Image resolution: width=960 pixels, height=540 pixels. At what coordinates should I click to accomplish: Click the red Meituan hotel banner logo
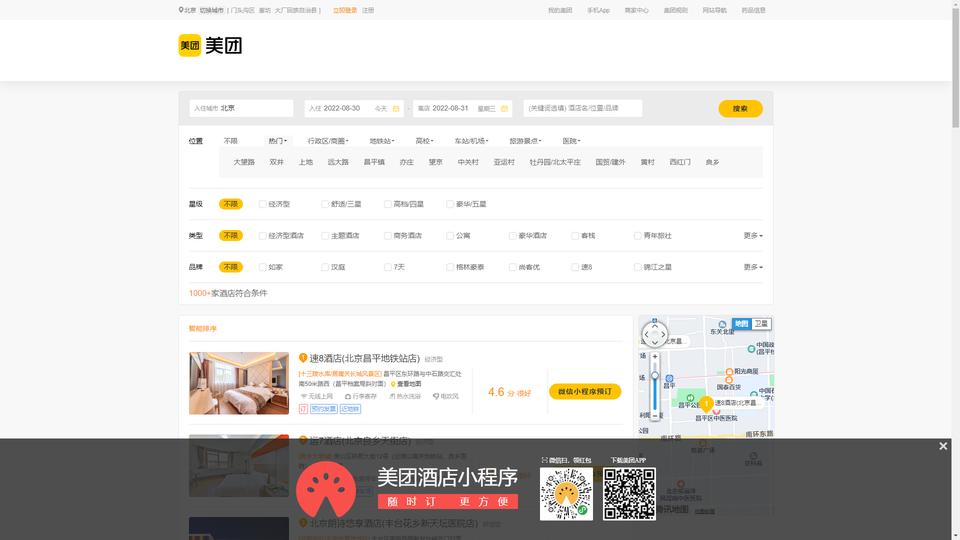(326, 490)
